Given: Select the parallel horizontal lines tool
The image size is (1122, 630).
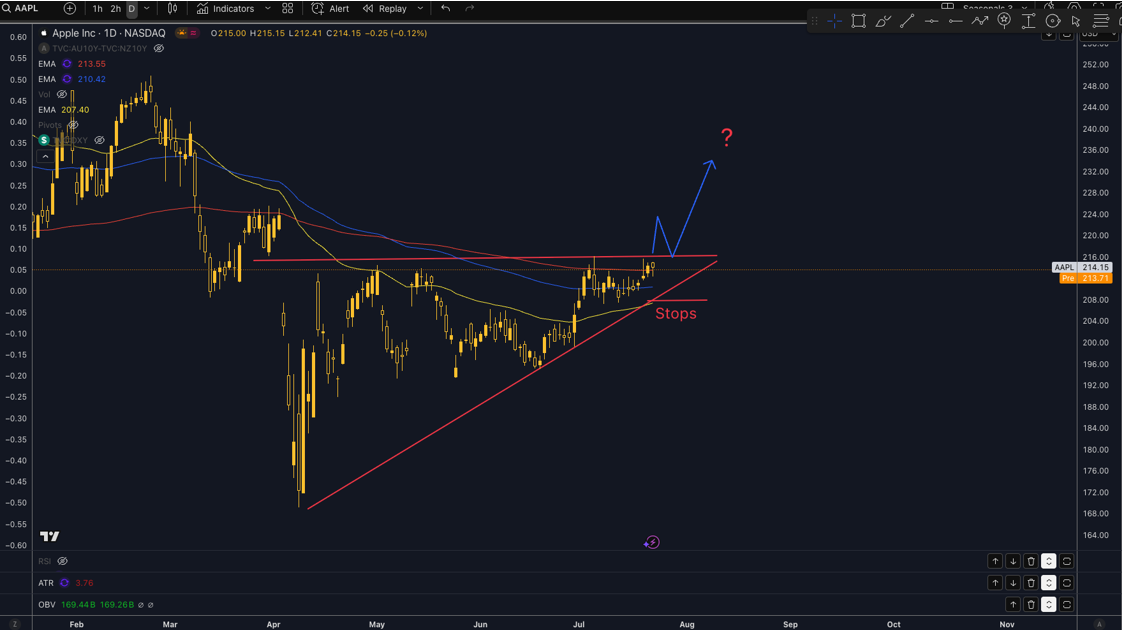Looking at the screenshot, I should pyautogui.click(x=1101, y=21).
